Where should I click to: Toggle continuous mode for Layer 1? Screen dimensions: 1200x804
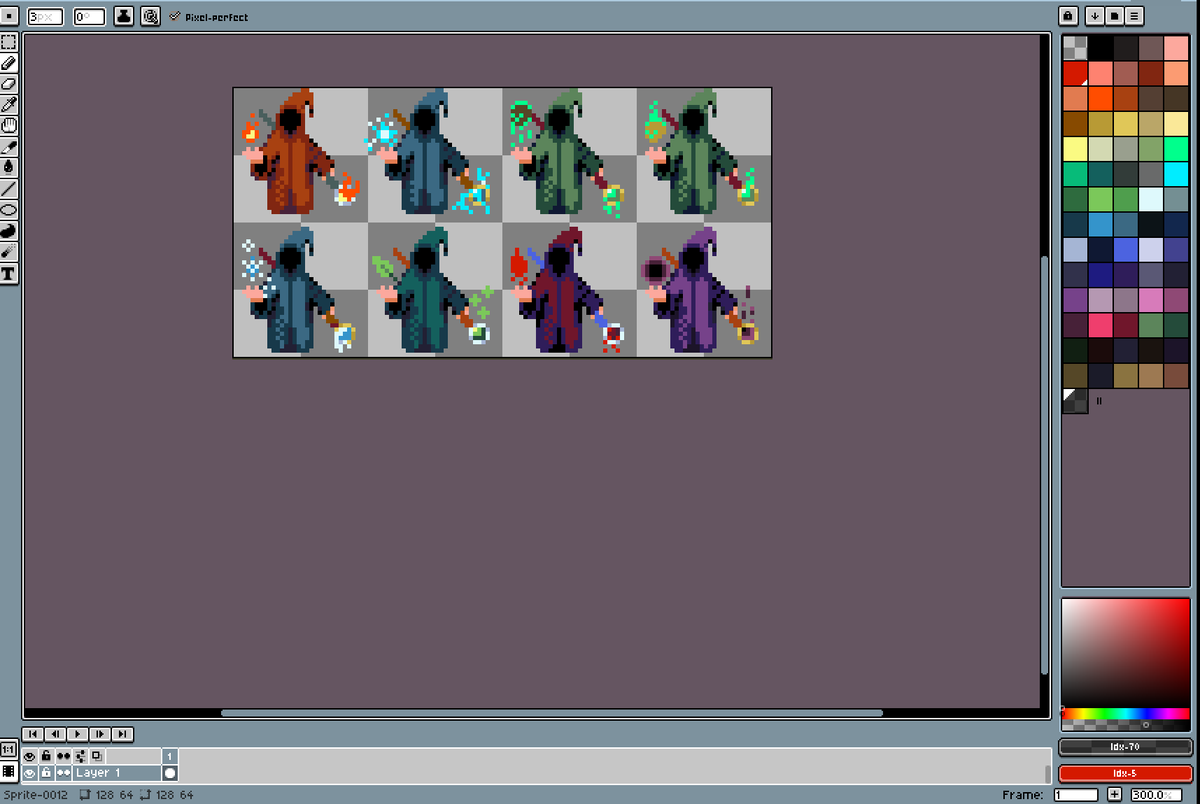point(63,773)
